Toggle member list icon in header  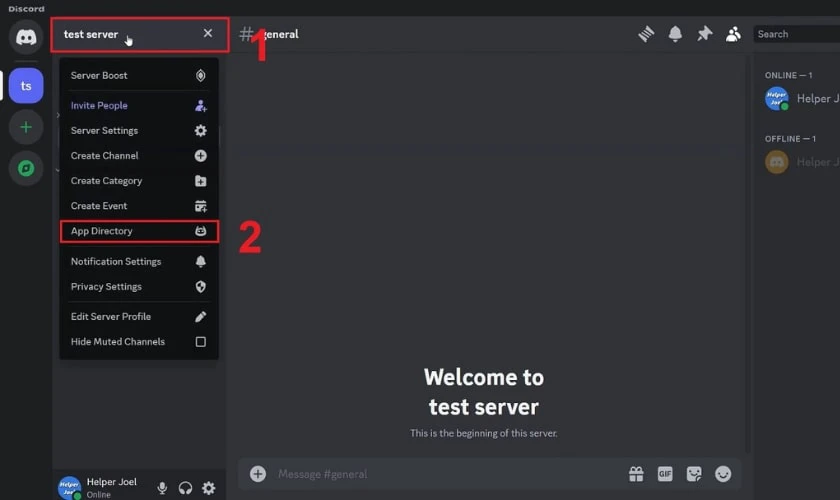pos(733,34)
